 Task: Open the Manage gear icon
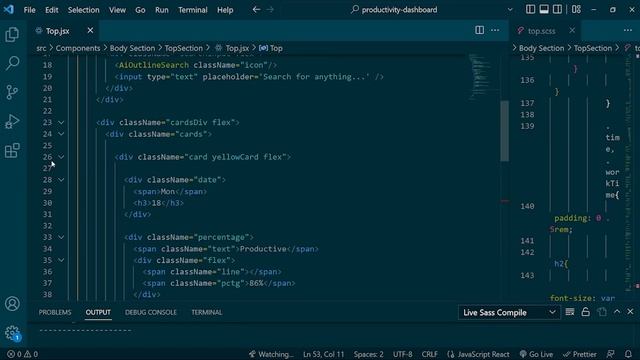pos(12,333)
